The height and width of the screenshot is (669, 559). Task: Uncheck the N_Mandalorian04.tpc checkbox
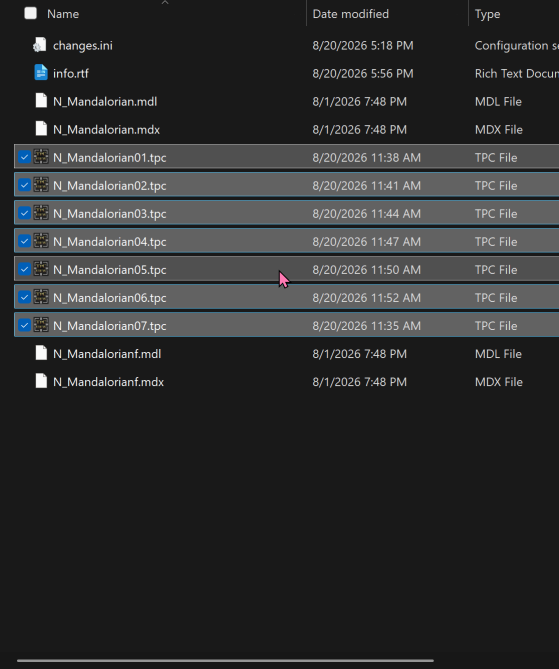coord(24,241)
